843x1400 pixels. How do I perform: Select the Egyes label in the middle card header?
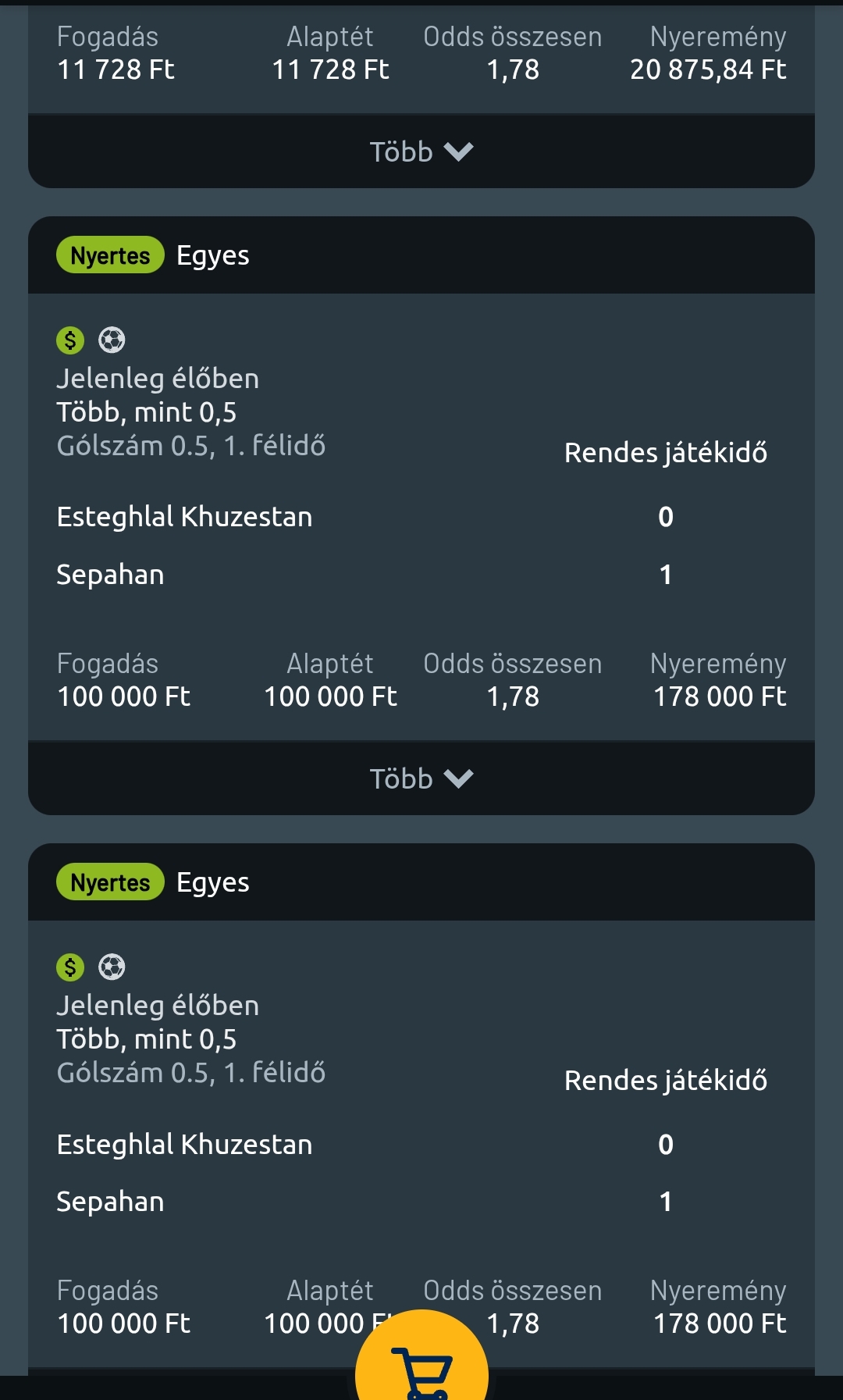click(x=212, y=256)
